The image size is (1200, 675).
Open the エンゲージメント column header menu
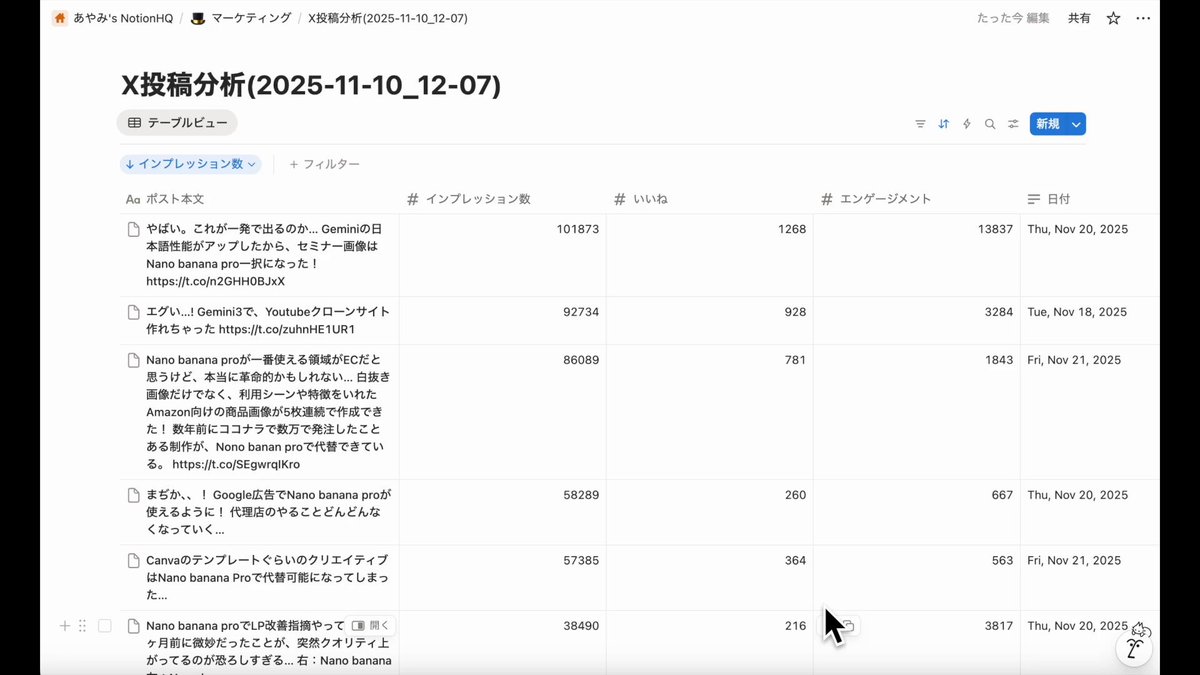click(917, 199)
